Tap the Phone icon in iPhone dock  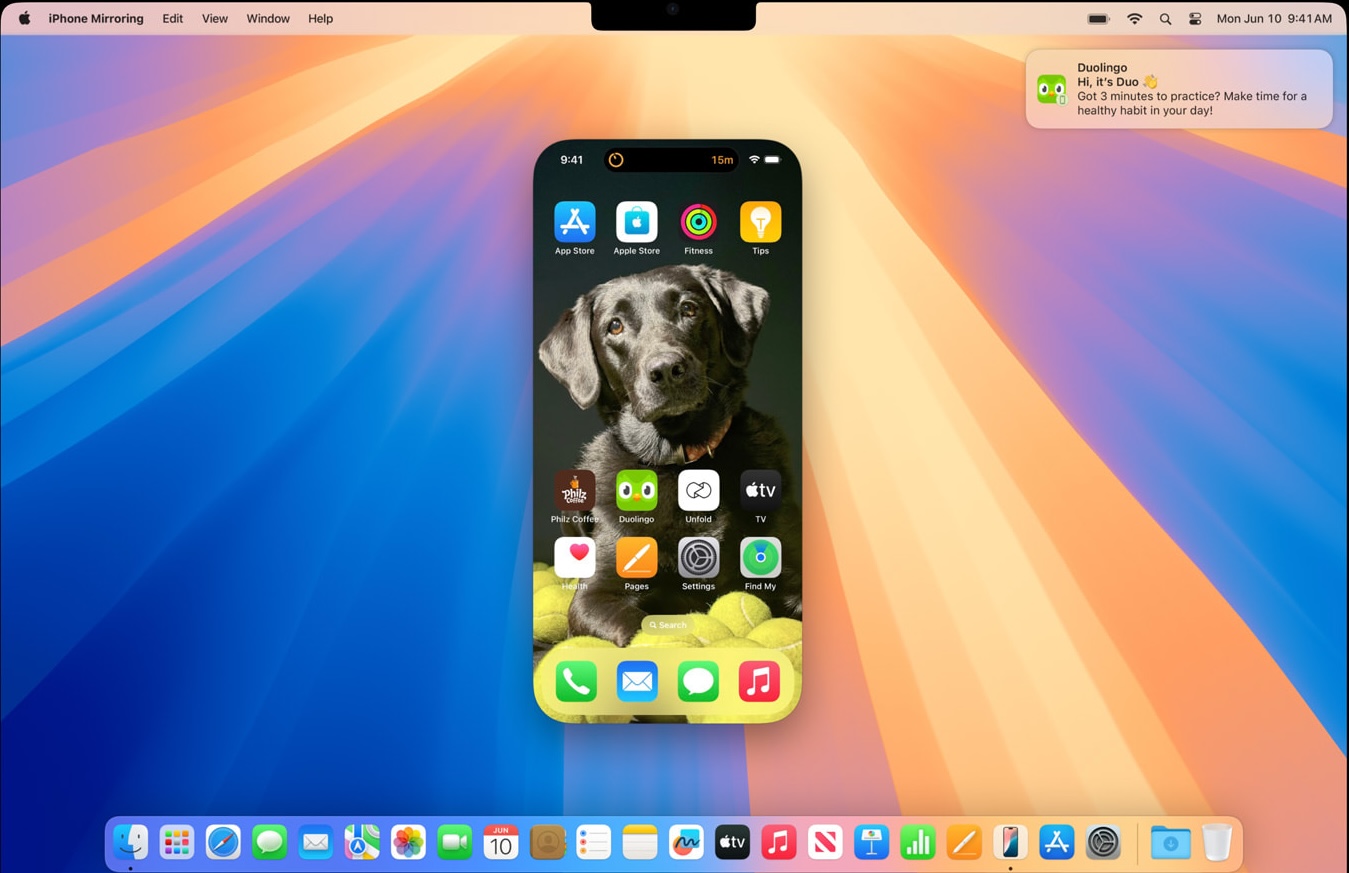tap(576, 682)
